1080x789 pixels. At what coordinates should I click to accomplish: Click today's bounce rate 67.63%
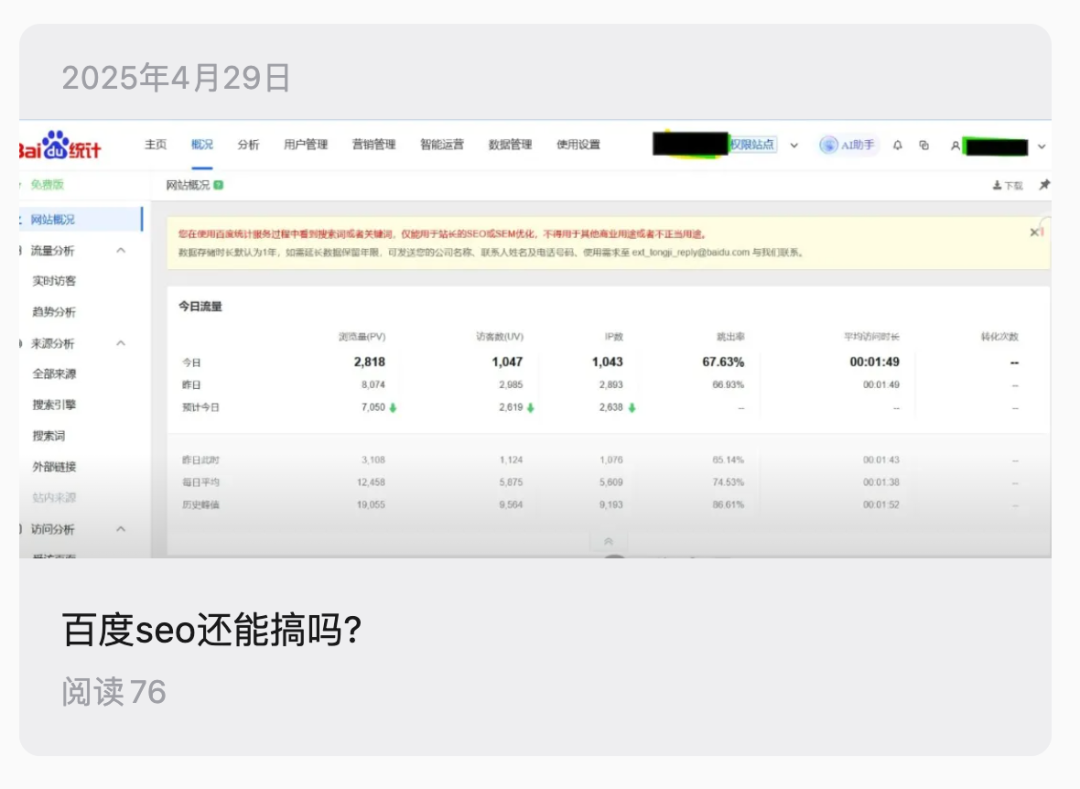[x=723, y=362]
